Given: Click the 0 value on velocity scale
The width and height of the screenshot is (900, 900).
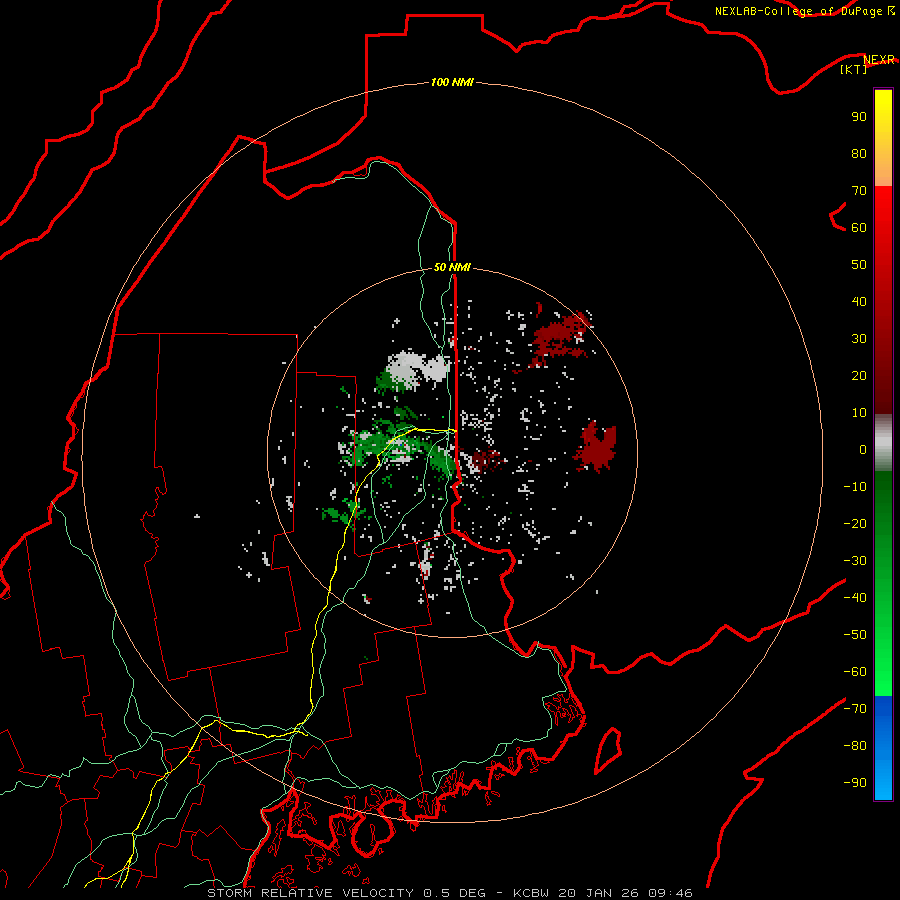Looking at the screenshot, I should pyautogui.click(x=863, y=449).
